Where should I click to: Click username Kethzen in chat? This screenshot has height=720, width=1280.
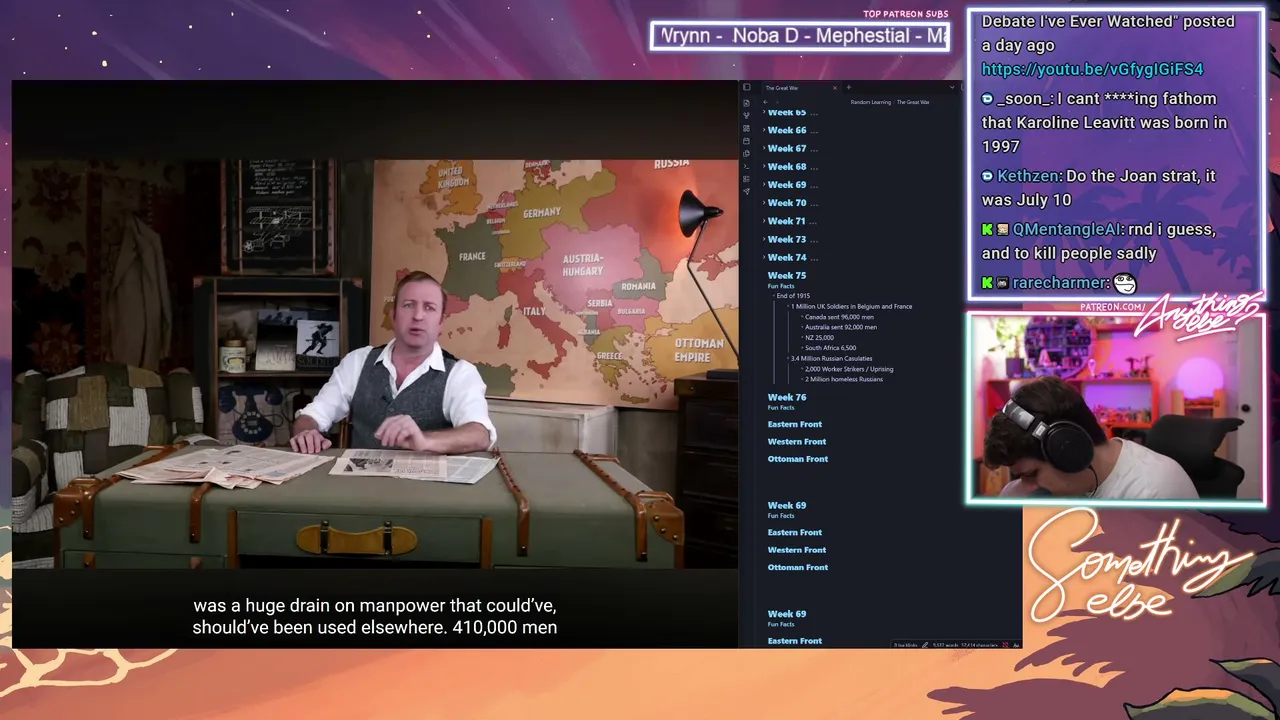click(1029, 176)
